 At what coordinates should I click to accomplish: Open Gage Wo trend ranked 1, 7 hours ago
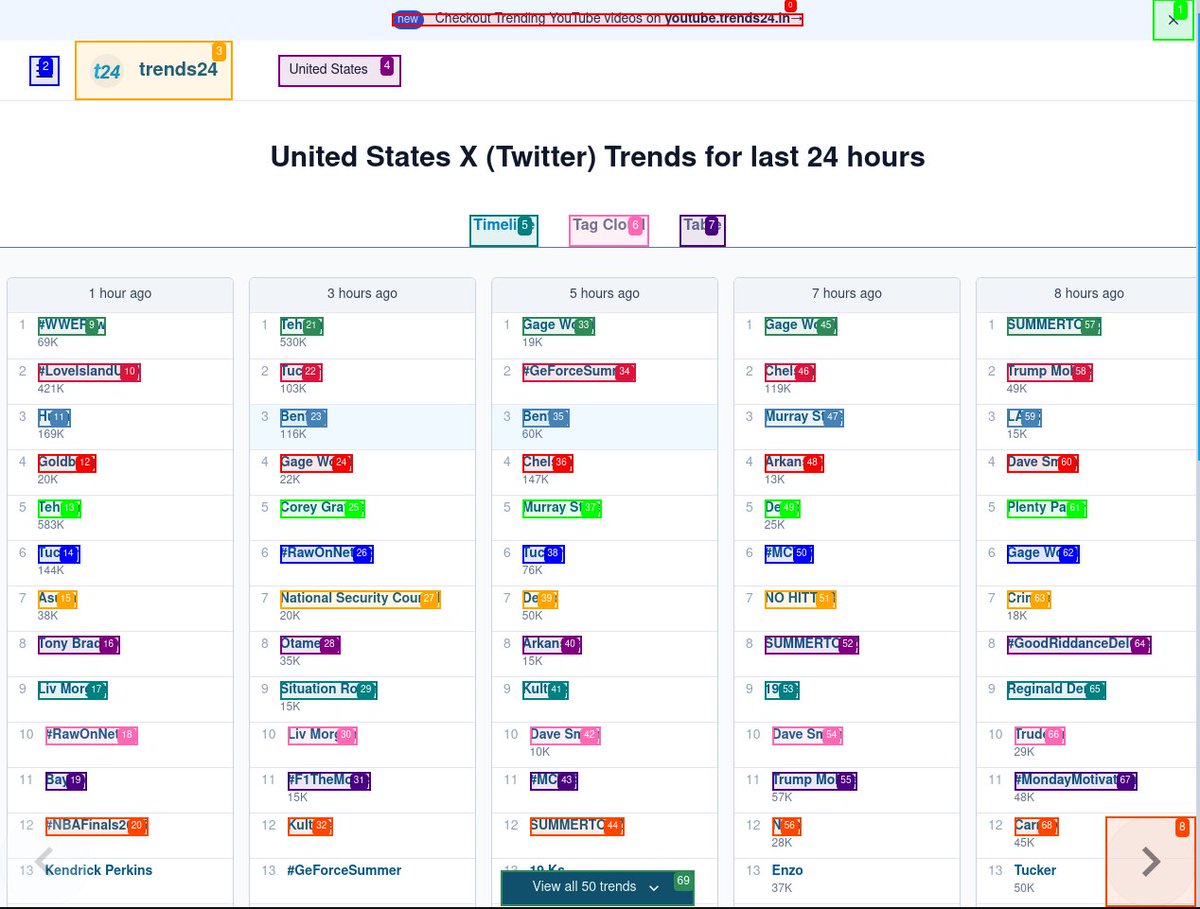800,325
